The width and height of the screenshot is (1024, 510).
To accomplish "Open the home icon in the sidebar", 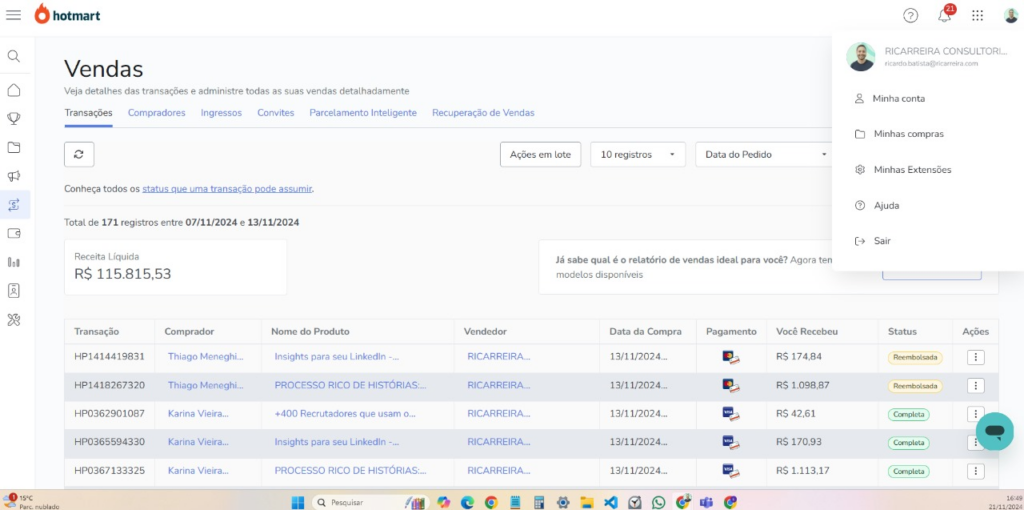I will coord(14,90).
